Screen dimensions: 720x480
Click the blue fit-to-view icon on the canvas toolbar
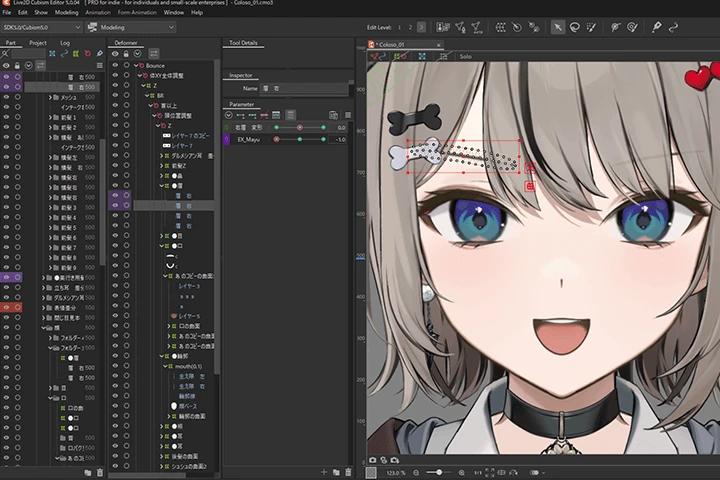coord(422,56)
